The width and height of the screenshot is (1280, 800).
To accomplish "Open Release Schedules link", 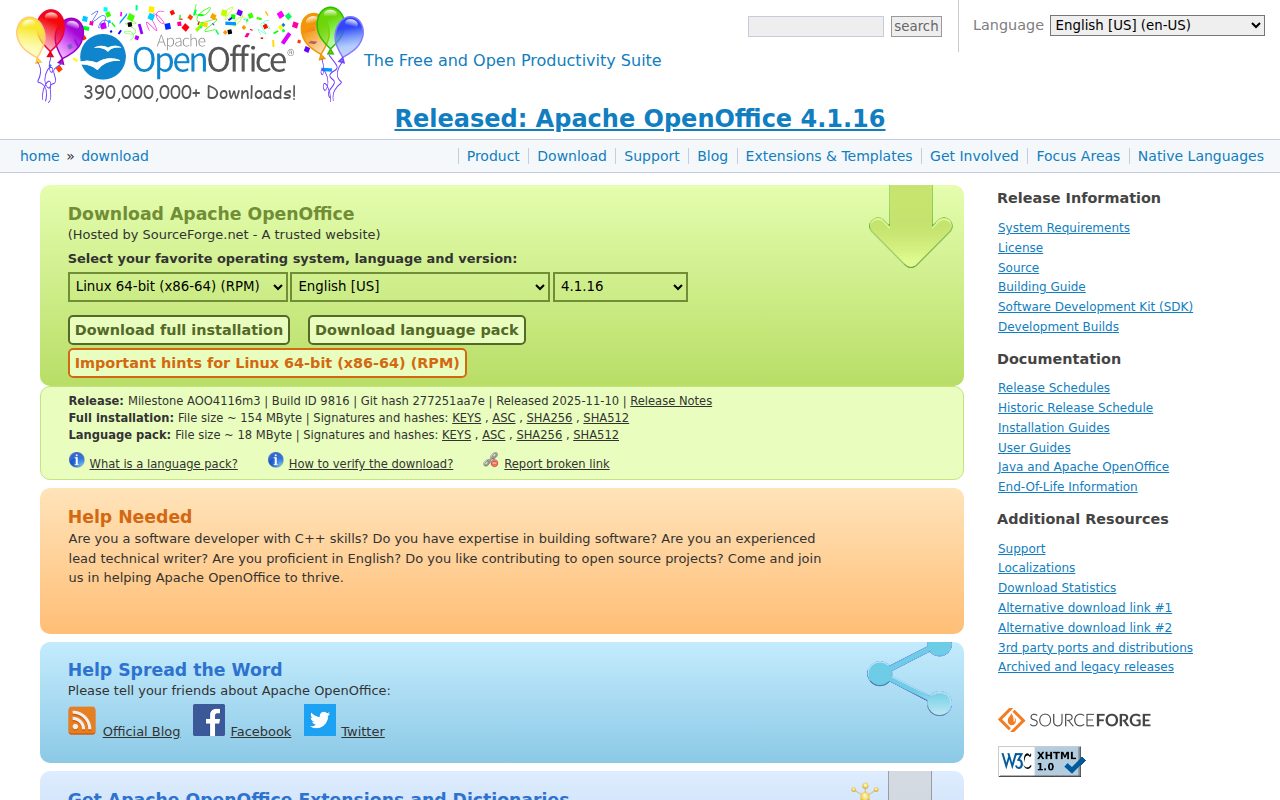I will coord(1054,388).
